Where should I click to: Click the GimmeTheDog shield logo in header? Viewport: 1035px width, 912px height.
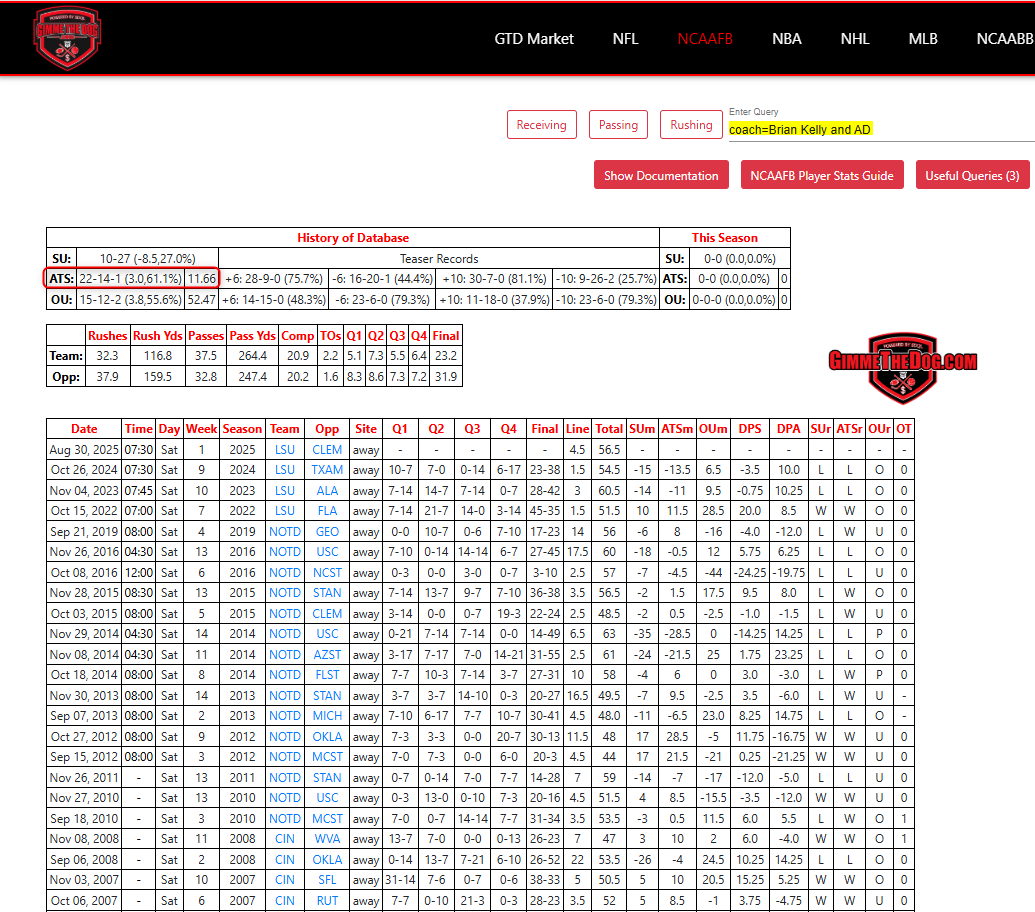coord(67,38)
